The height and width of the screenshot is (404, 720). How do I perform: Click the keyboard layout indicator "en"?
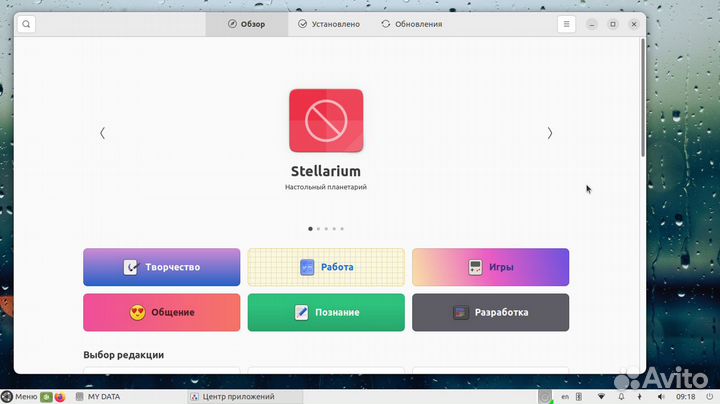click(565, 397)
